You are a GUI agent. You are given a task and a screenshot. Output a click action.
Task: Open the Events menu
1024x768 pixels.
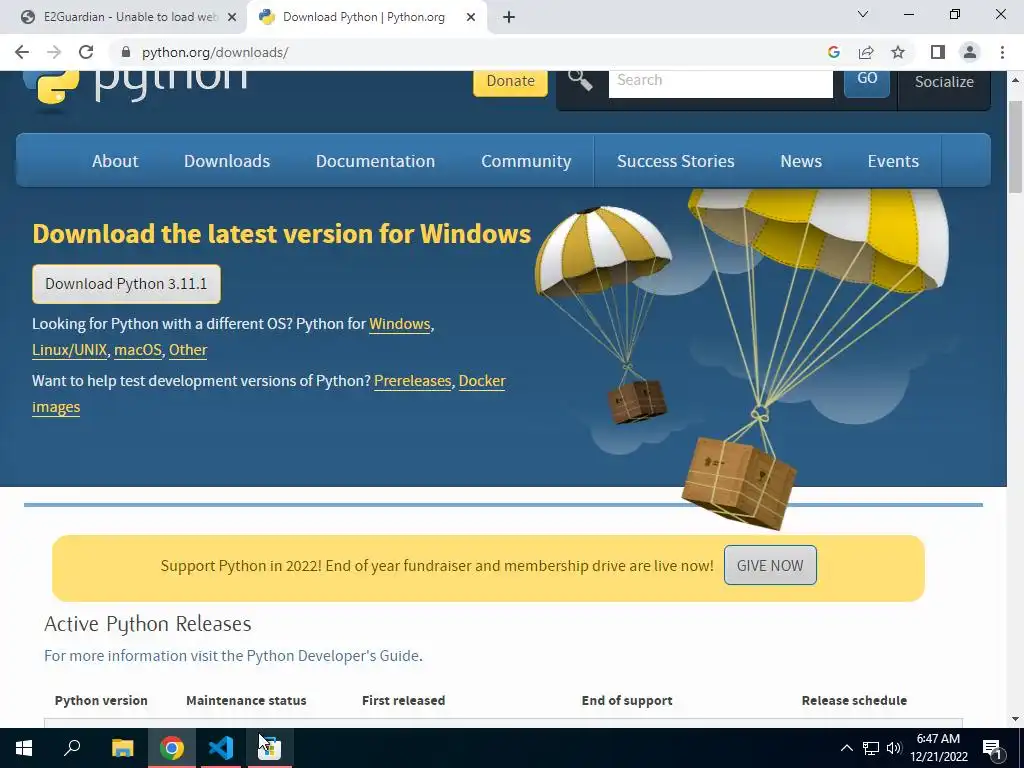tap(893, 161)
